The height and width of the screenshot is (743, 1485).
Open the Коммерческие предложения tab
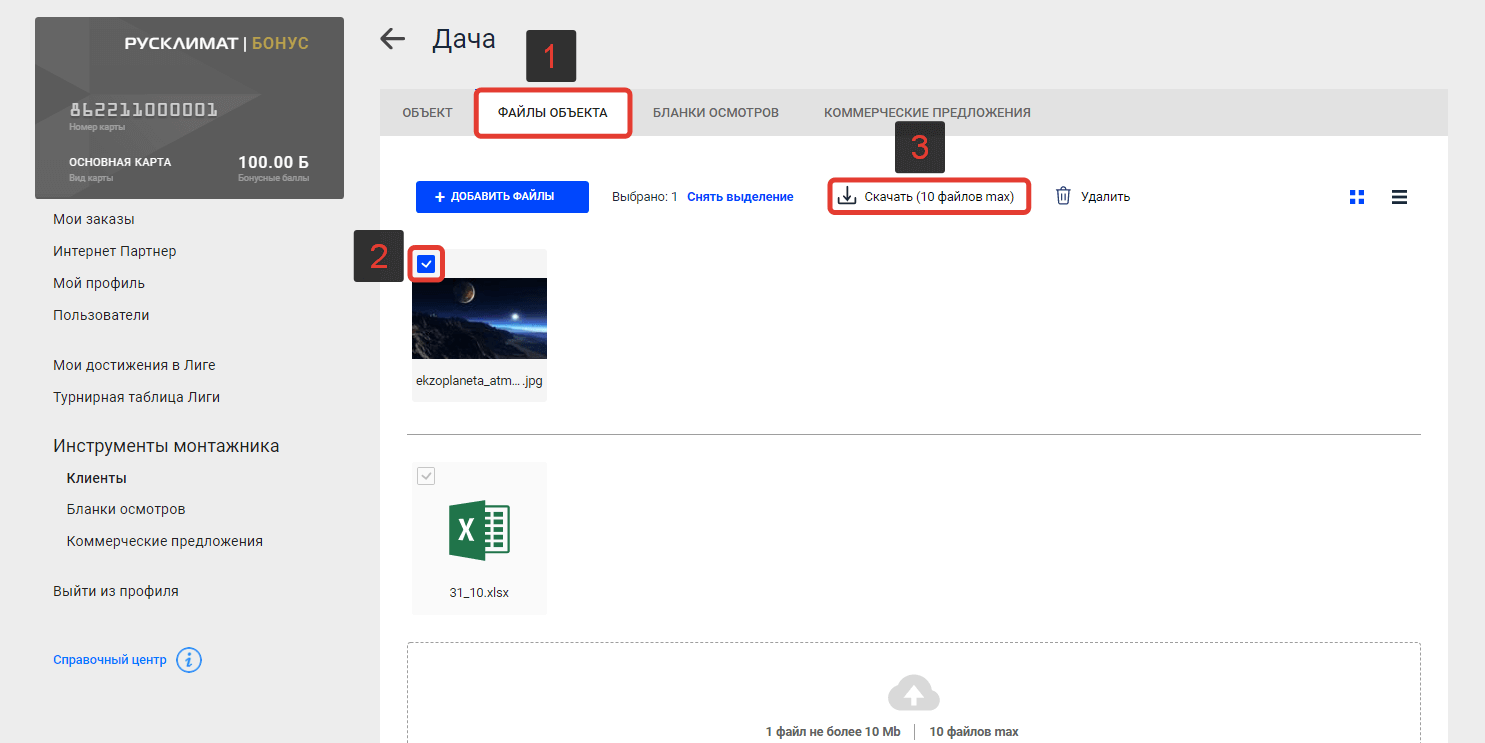tap(927, 113)
